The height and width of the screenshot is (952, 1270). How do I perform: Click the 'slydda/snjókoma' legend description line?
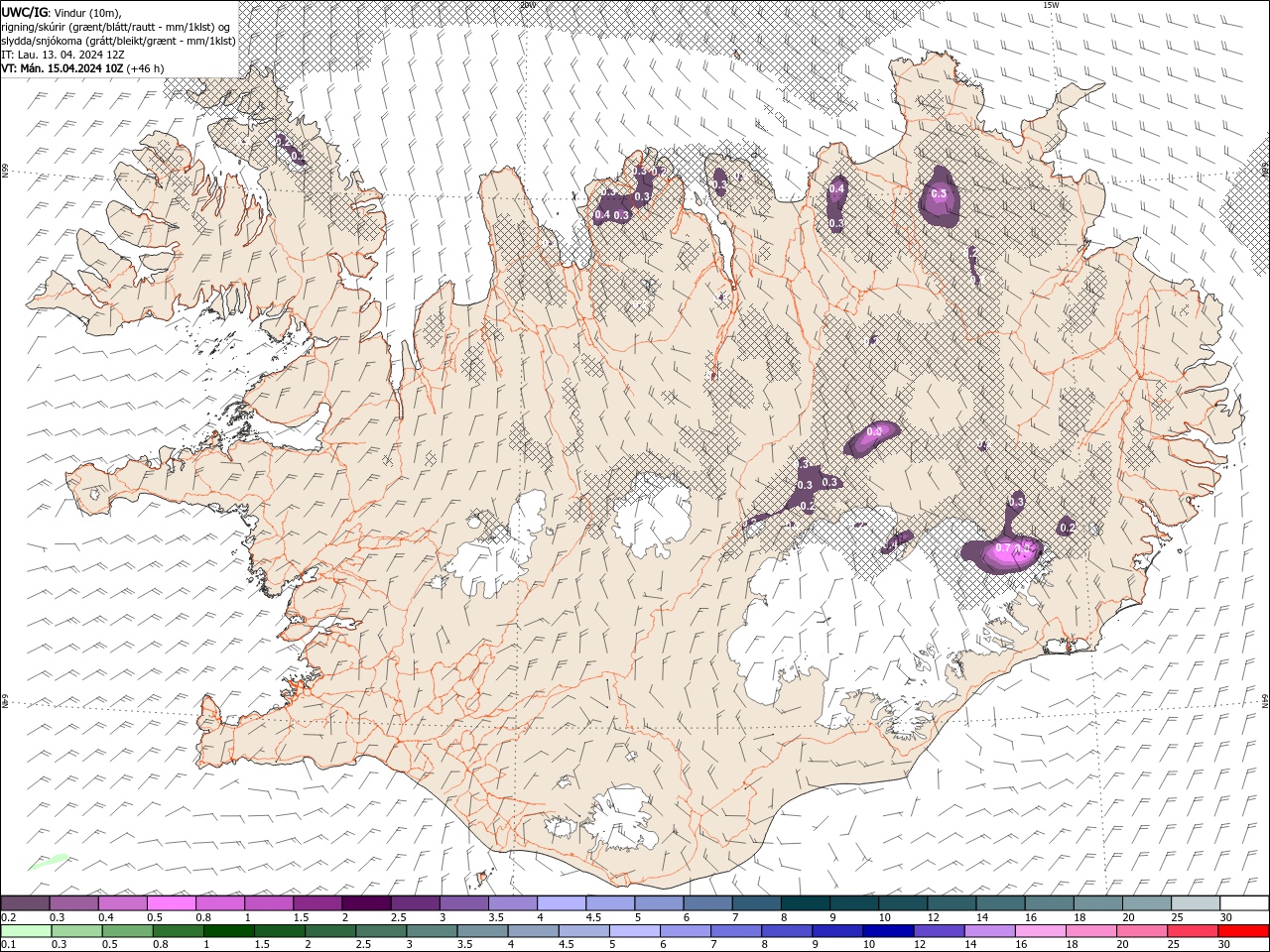tap(118, 41)
